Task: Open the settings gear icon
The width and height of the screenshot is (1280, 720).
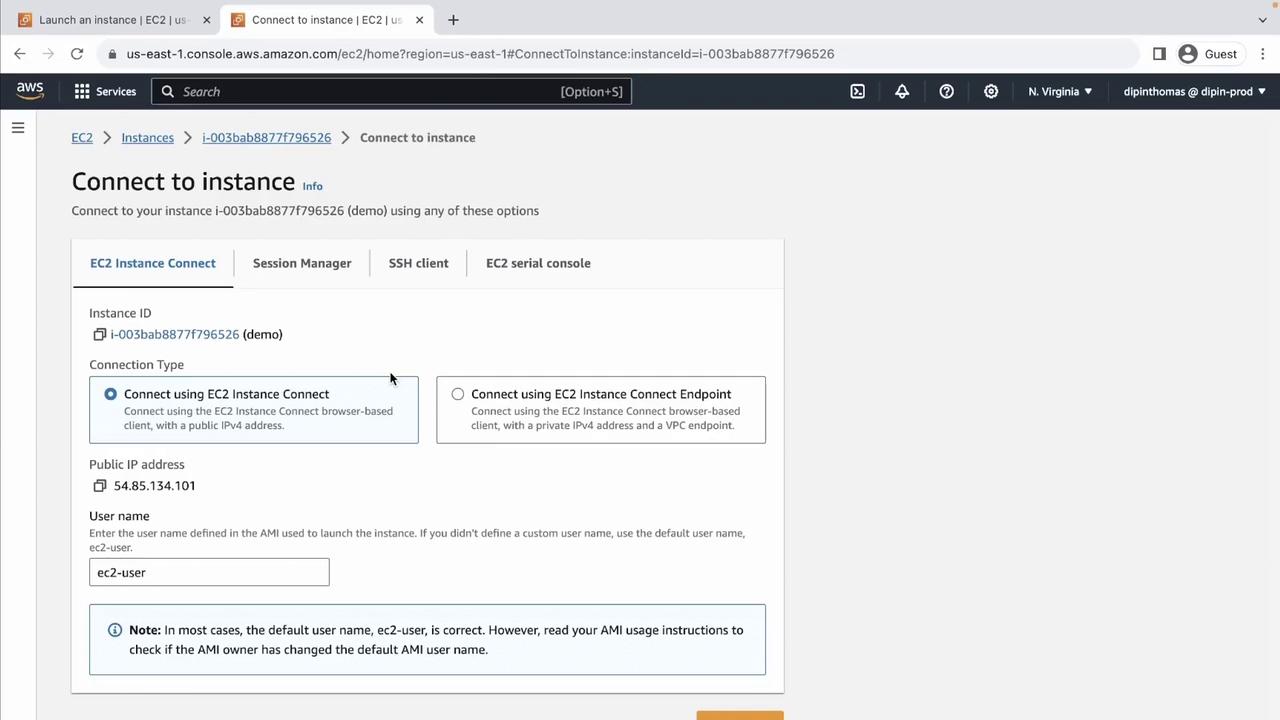Action: click(x=991, y=91)
